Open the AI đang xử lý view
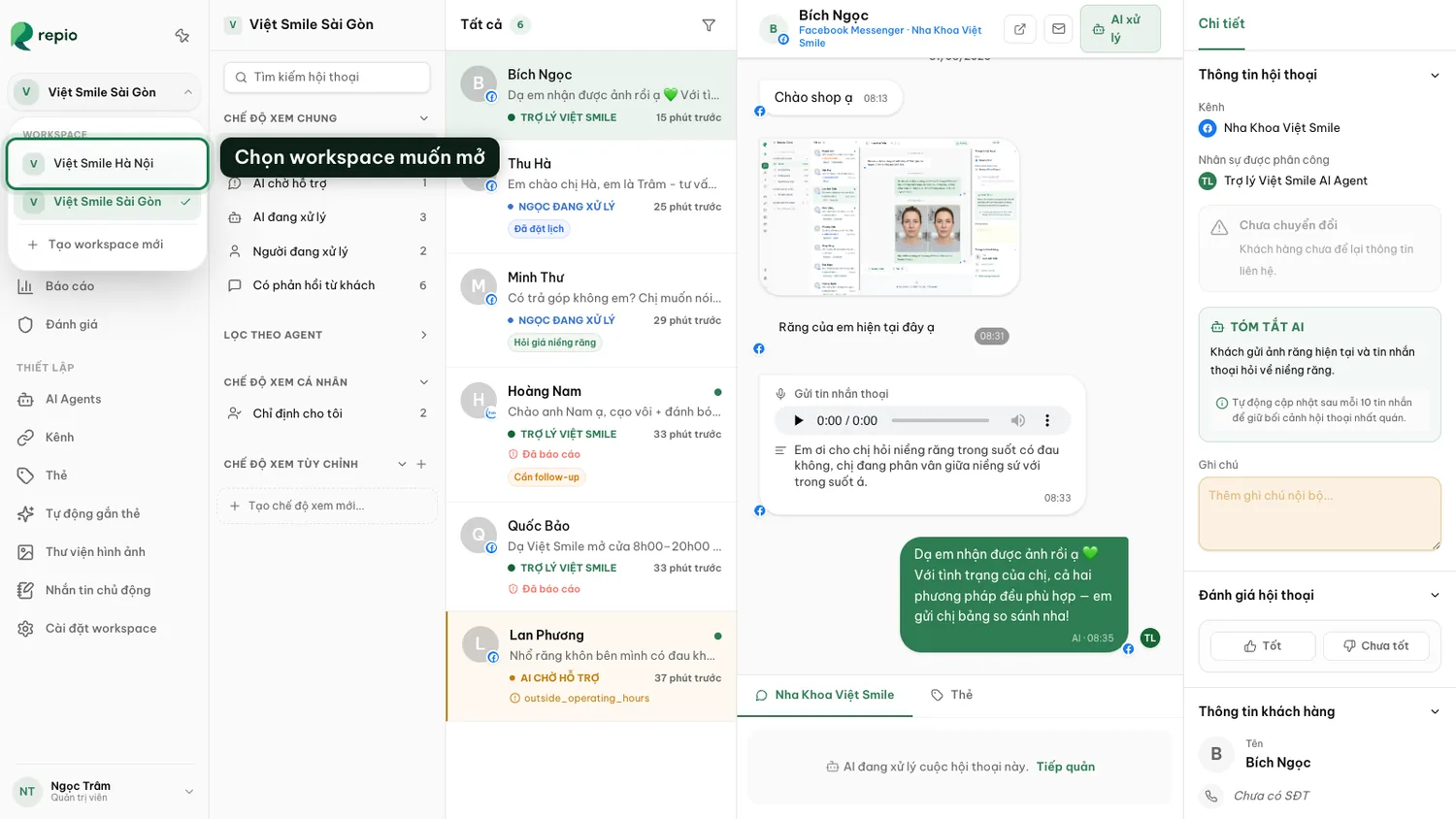1456x819 pixels. pyautogui.click(x=327, y=217)
